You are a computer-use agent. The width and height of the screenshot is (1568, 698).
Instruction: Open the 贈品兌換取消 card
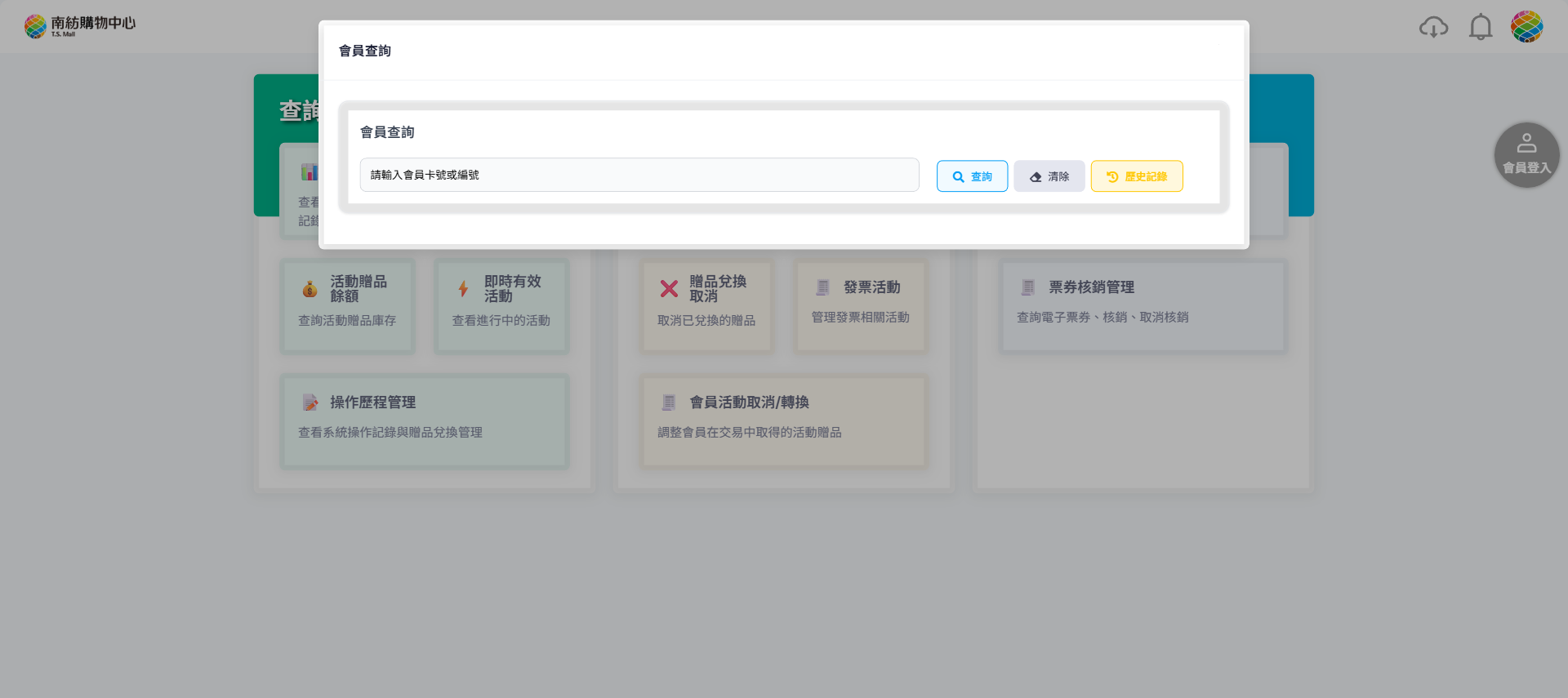pos(706,306)
